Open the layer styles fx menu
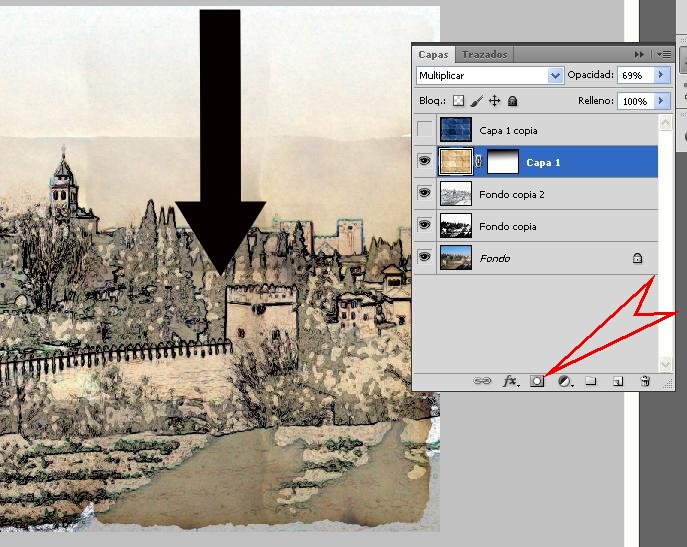The width and height of the screenshot is (687, 547). [x=510, y=381]
